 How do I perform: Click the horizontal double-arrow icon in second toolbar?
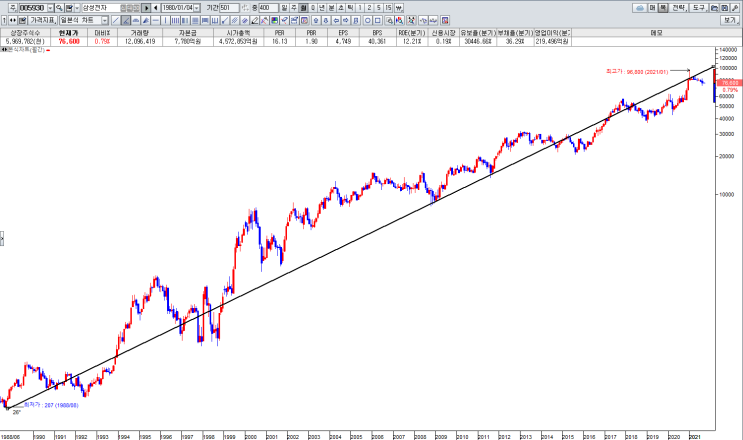[x=12, y=20]
